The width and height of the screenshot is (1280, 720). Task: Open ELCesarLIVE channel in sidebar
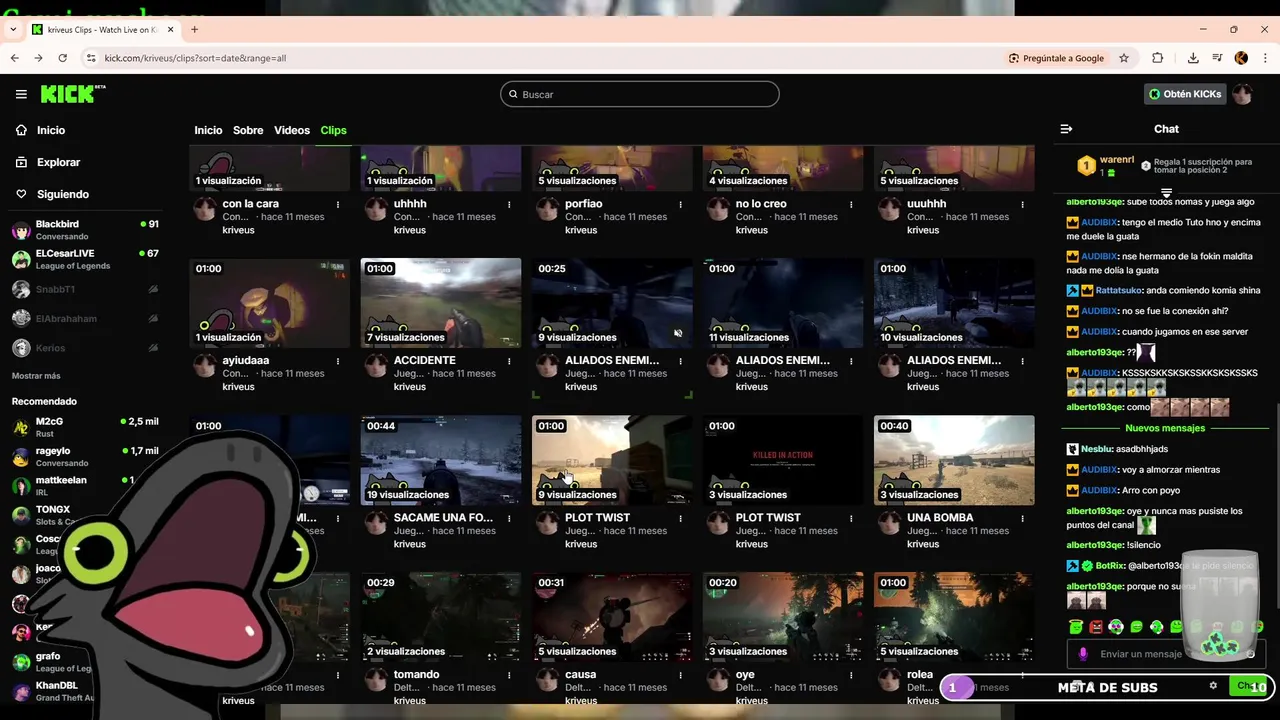[85, 259]
